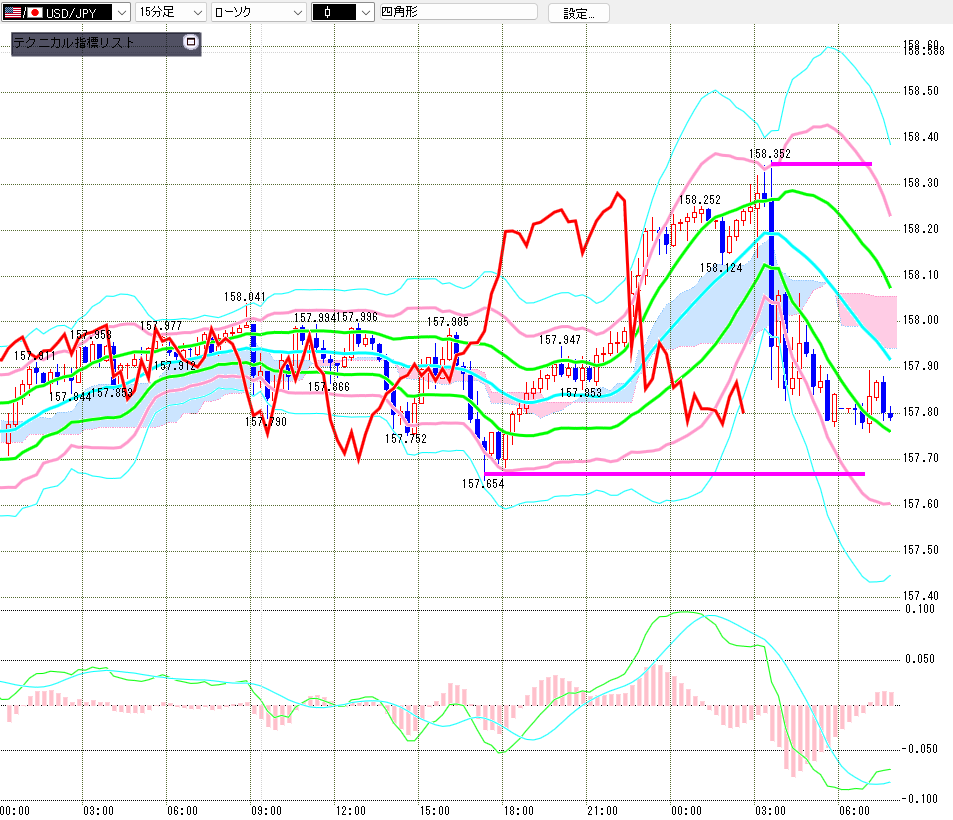The width and height of the screenshot is (953, 820).
Task: Click the 09:00 time axis label
Action: [266, 811]
